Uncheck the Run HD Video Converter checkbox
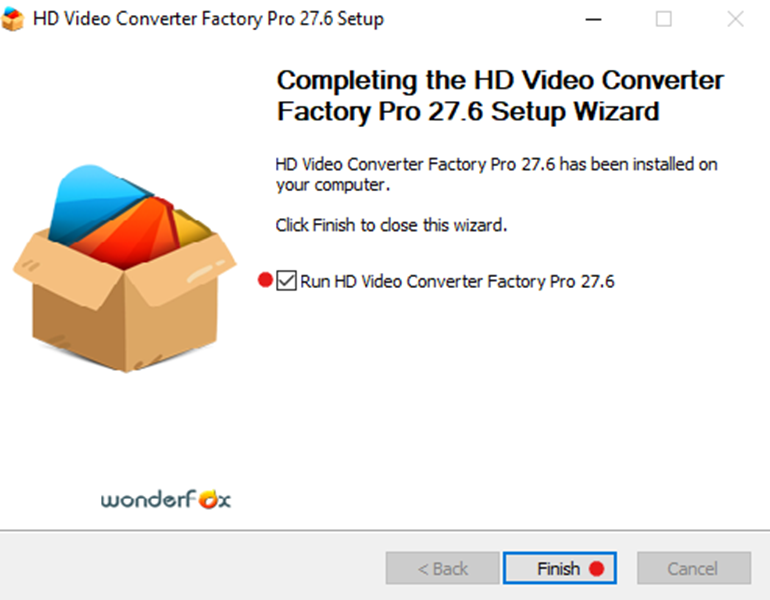 [x=286, y=281]
